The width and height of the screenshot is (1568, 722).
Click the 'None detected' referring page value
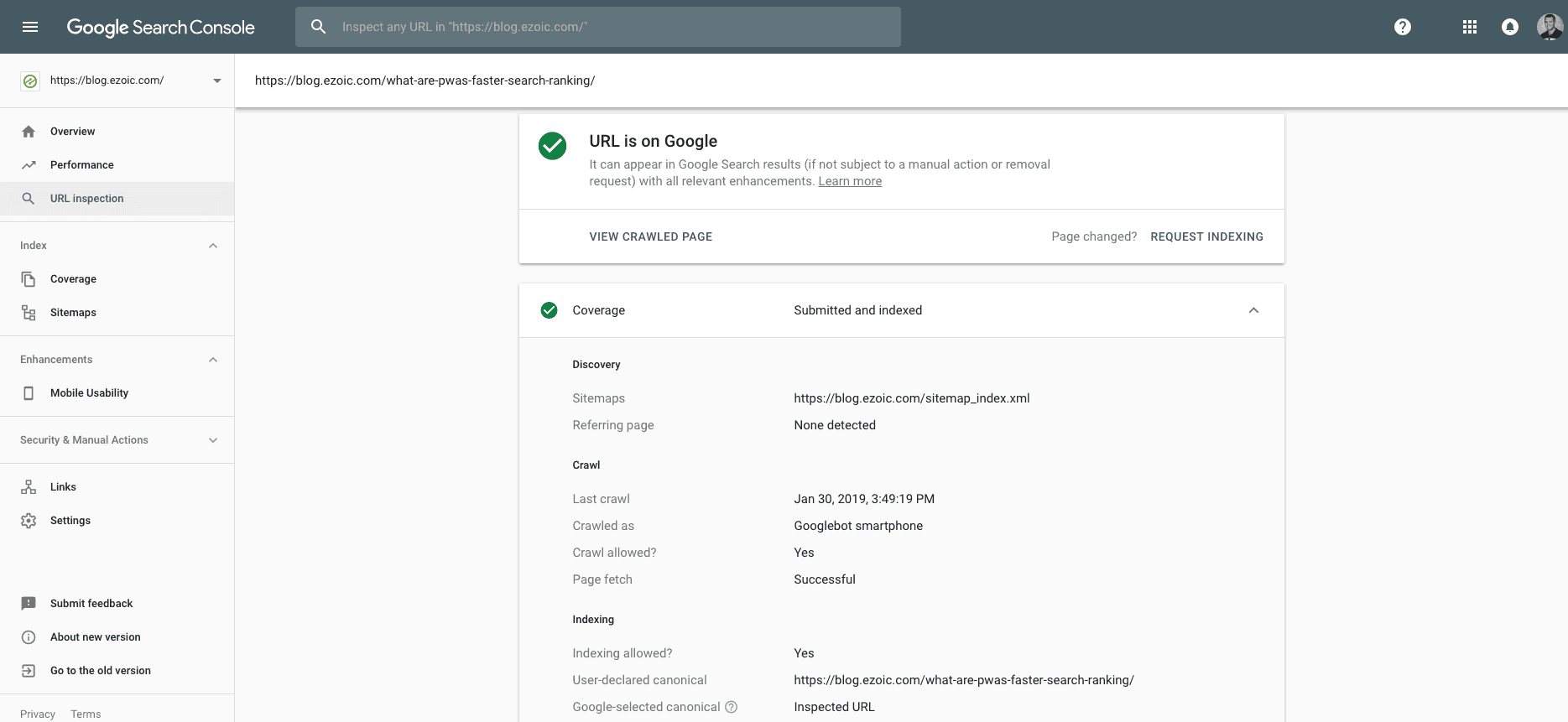point(835,425)
